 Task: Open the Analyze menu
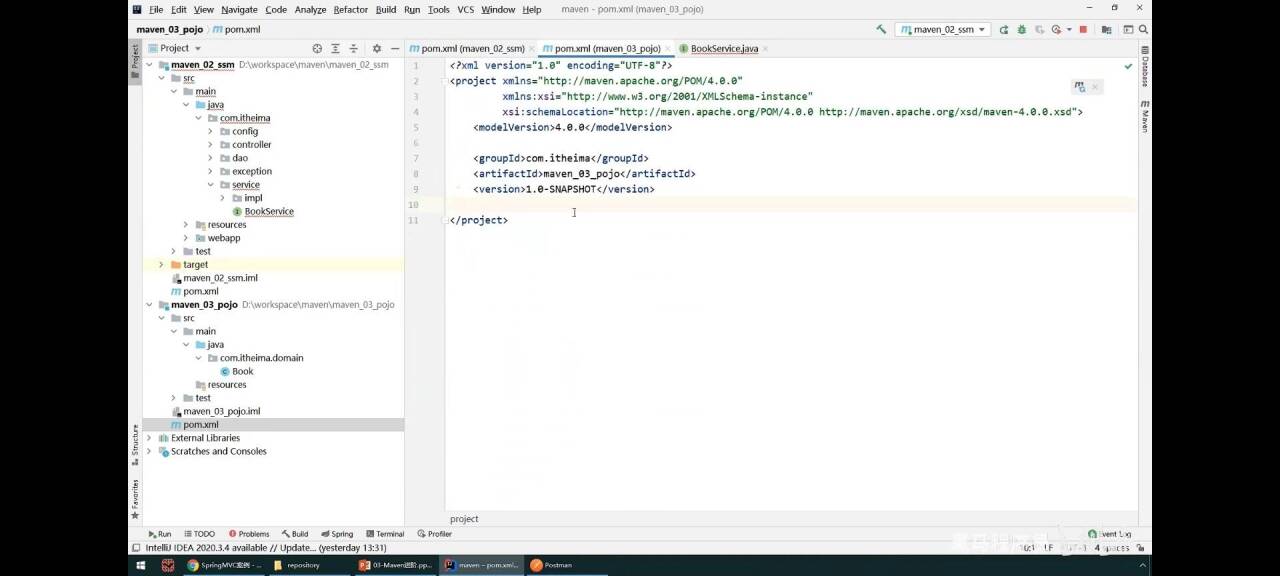tap(310, 9)
